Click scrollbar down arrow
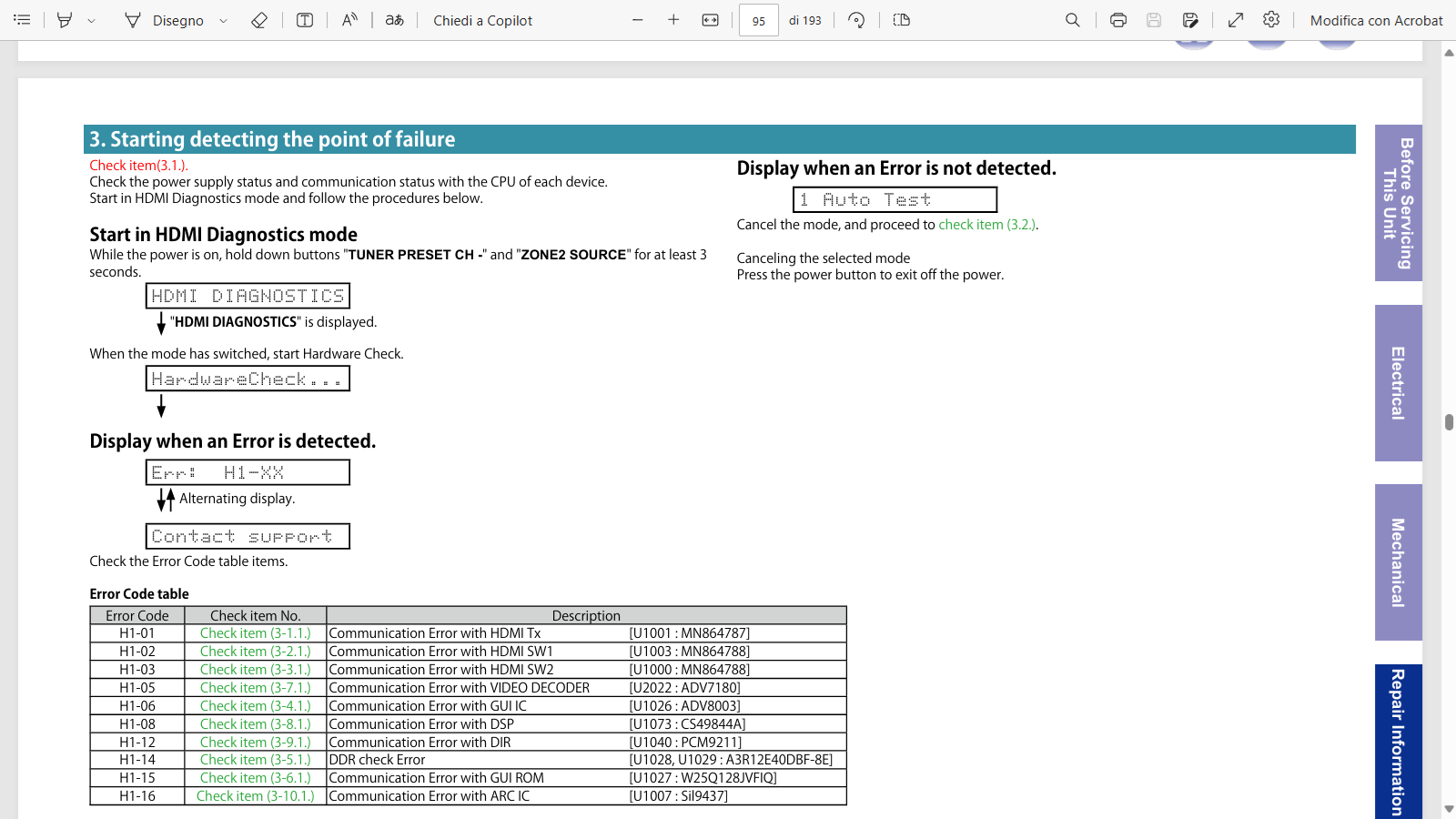1456x819 pixels. click(1449, 809)
